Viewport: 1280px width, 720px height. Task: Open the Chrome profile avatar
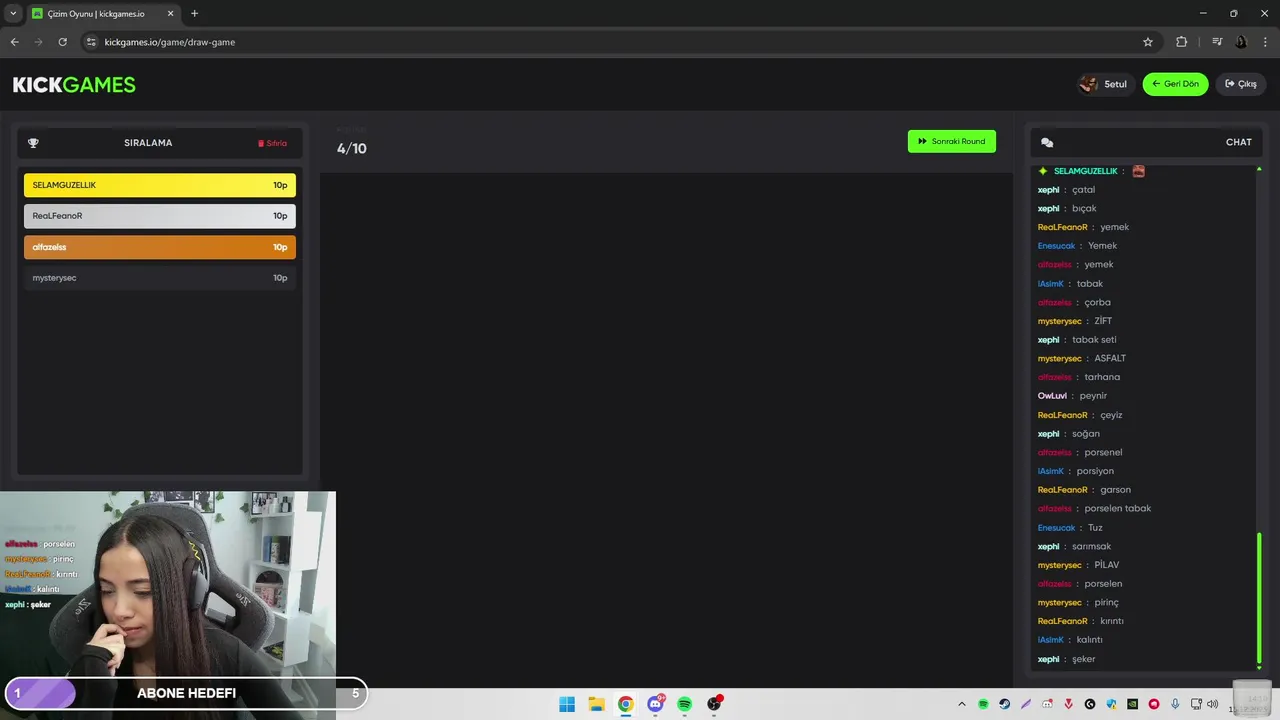pos(1241,42)
